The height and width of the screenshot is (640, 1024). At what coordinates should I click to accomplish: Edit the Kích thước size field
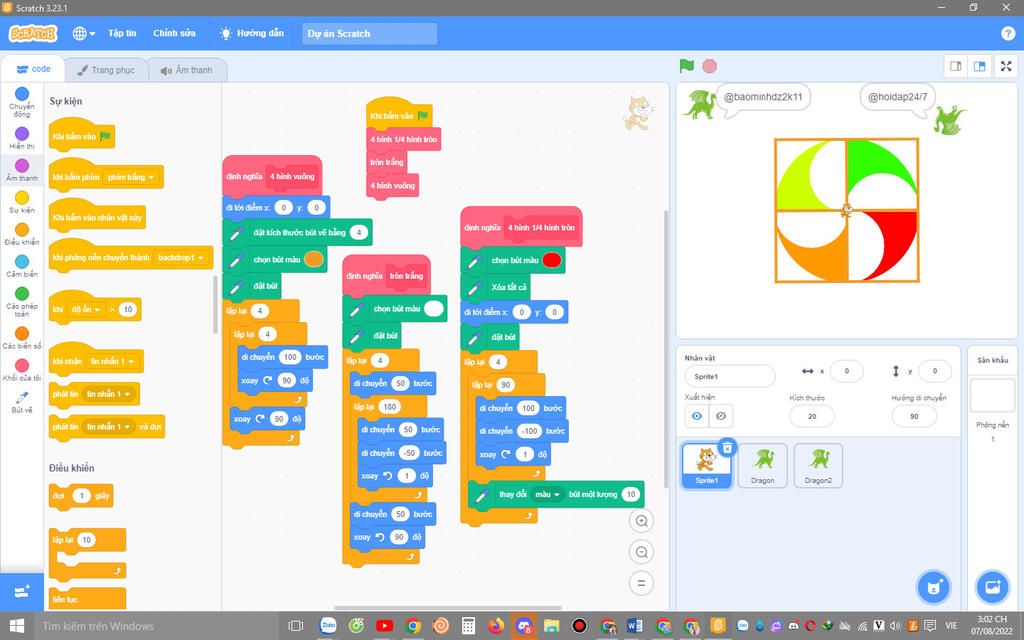(812, 416)
